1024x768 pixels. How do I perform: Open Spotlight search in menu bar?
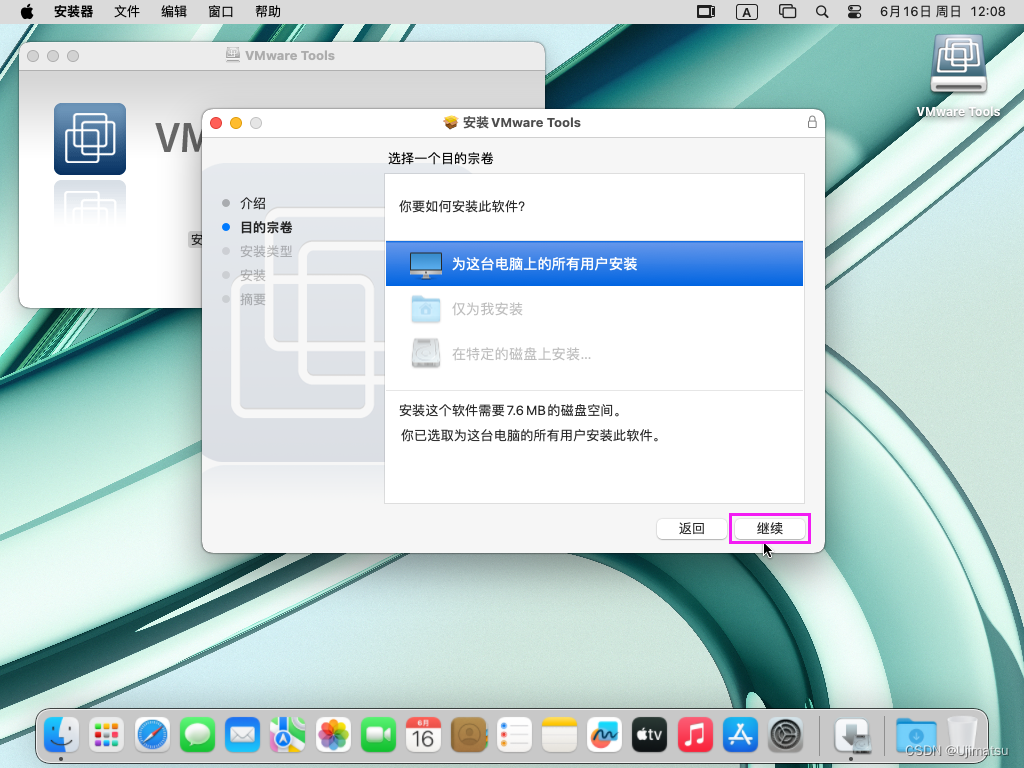822,12
